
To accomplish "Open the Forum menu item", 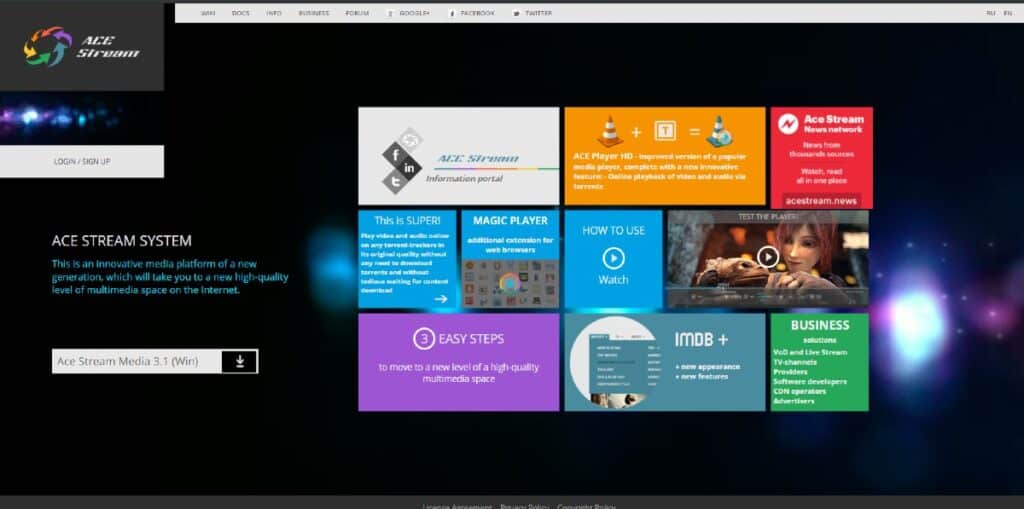I will 357,13.
